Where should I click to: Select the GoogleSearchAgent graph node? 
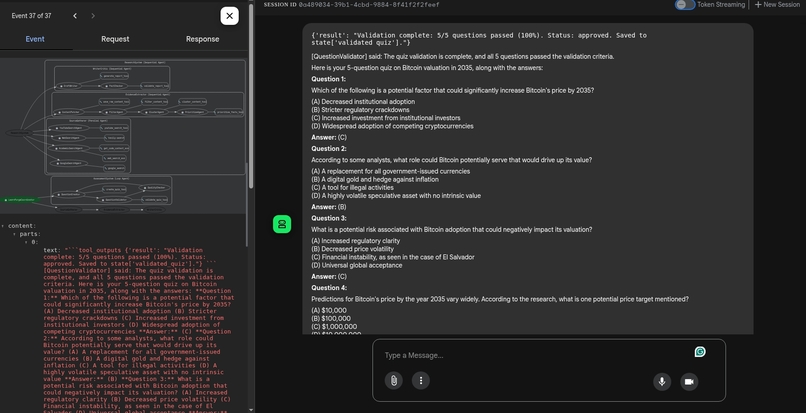click(x=69, y=163)
